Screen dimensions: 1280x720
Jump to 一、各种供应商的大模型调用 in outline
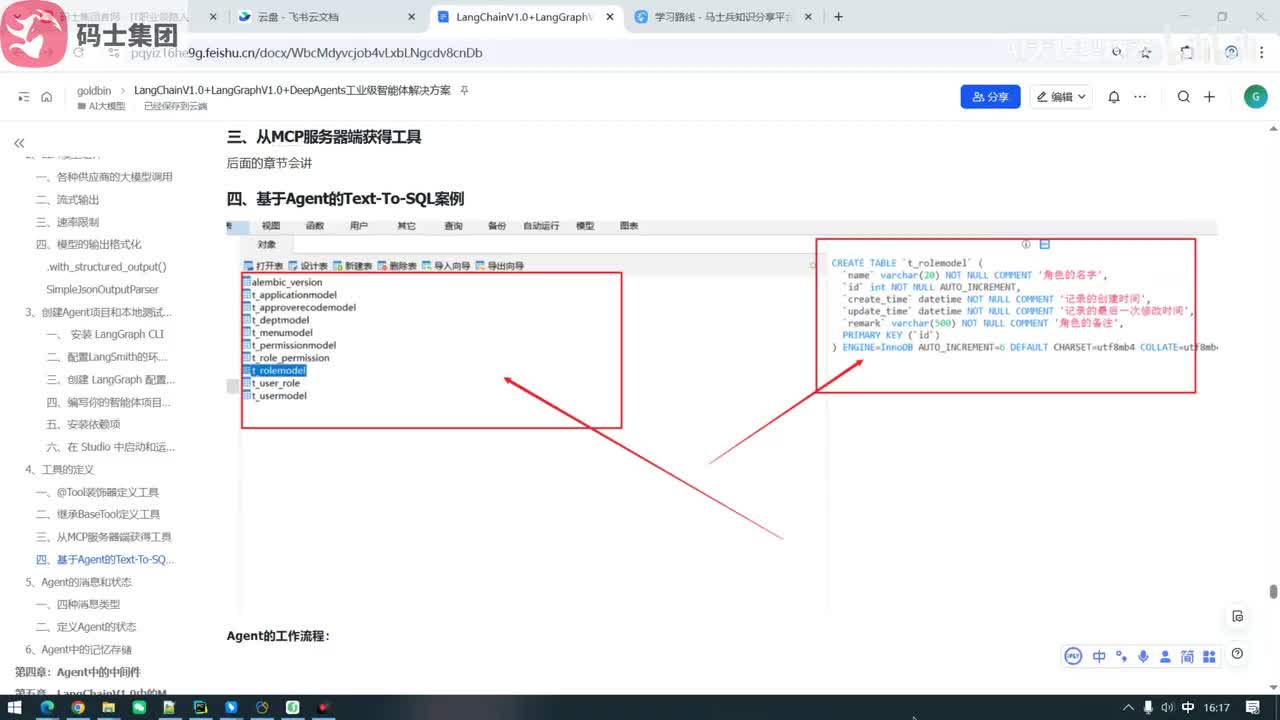tap(104, 177)
